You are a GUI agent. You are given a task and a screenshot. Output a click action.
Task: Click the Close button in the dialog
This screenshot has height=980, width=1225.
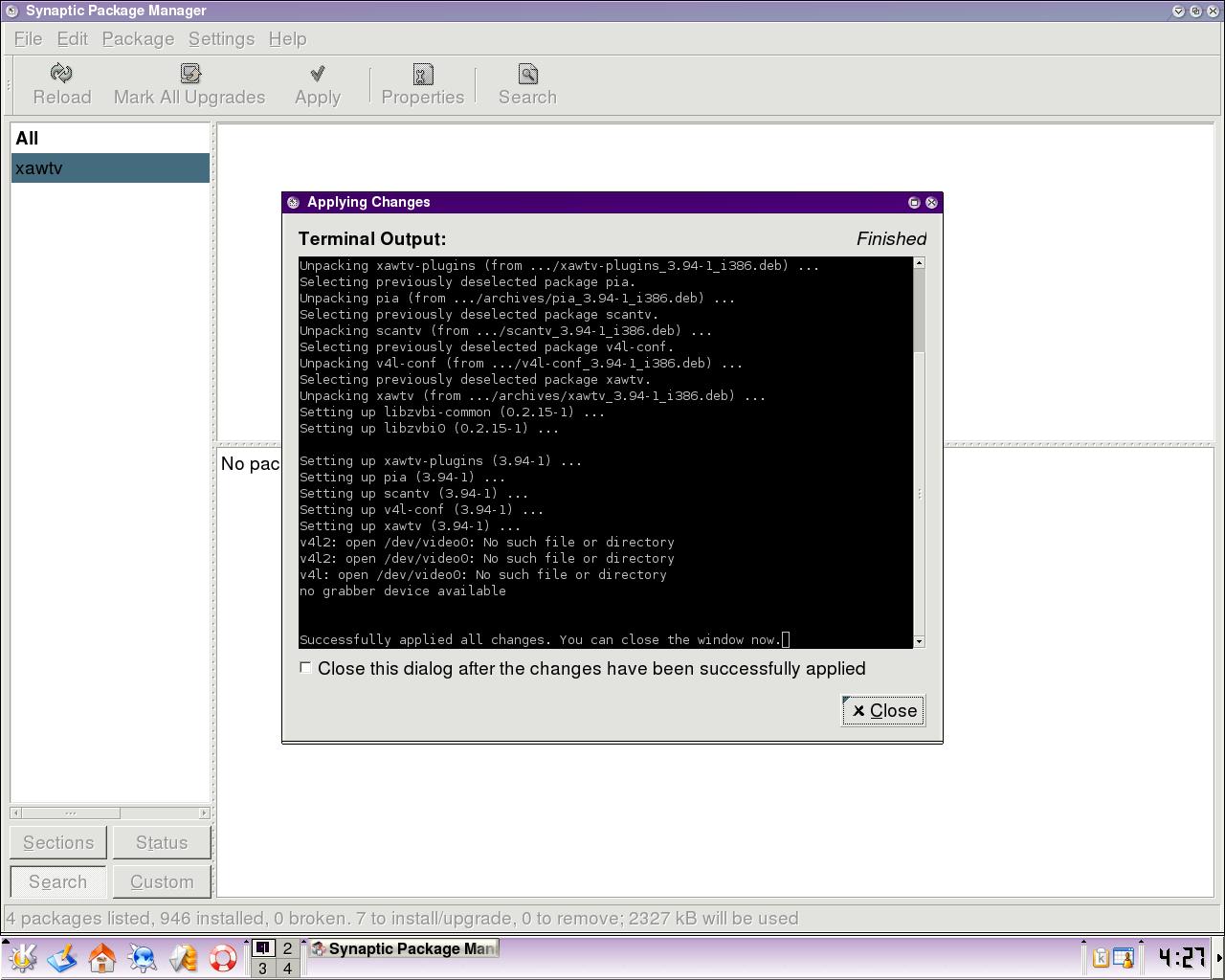(x=883, y=710)
